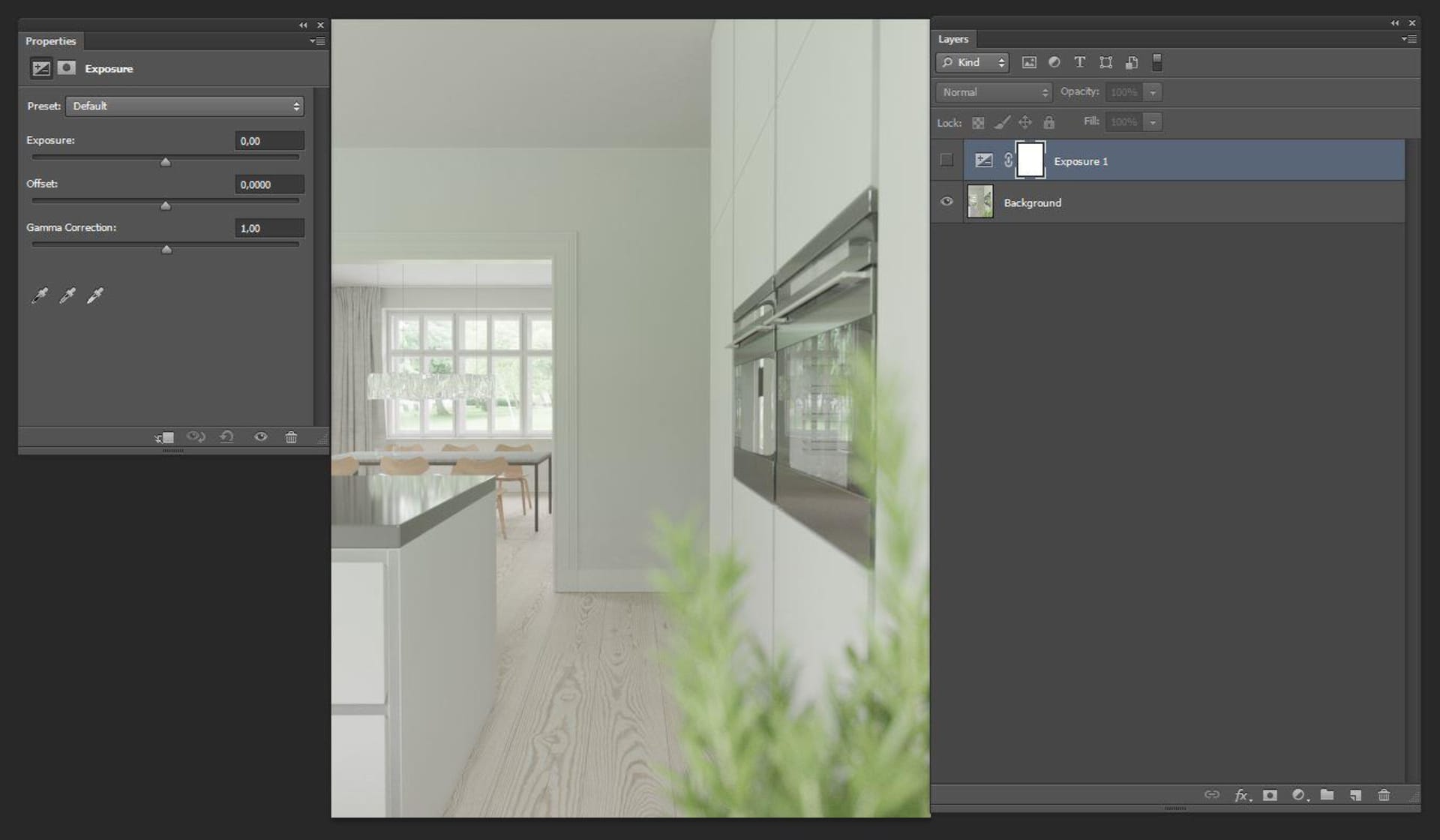Delete layer with Layers panel trash
The width and height of the screenshot is (1440, 840).
pyautogui.click(x=1384, y=795)
